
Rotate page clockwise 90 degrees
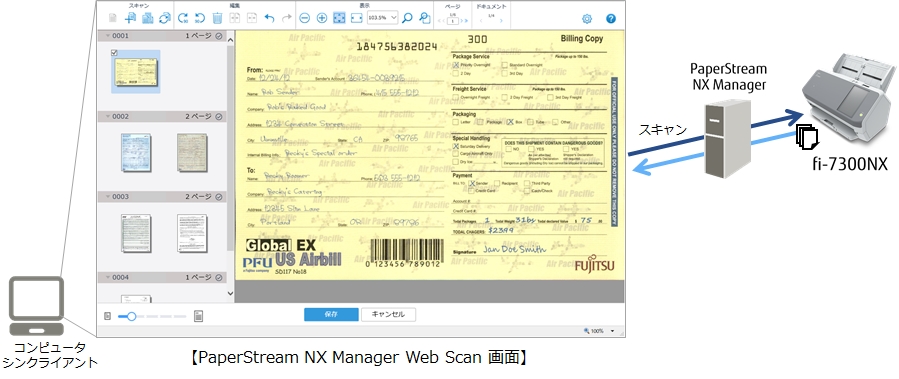tap(183, 18)
